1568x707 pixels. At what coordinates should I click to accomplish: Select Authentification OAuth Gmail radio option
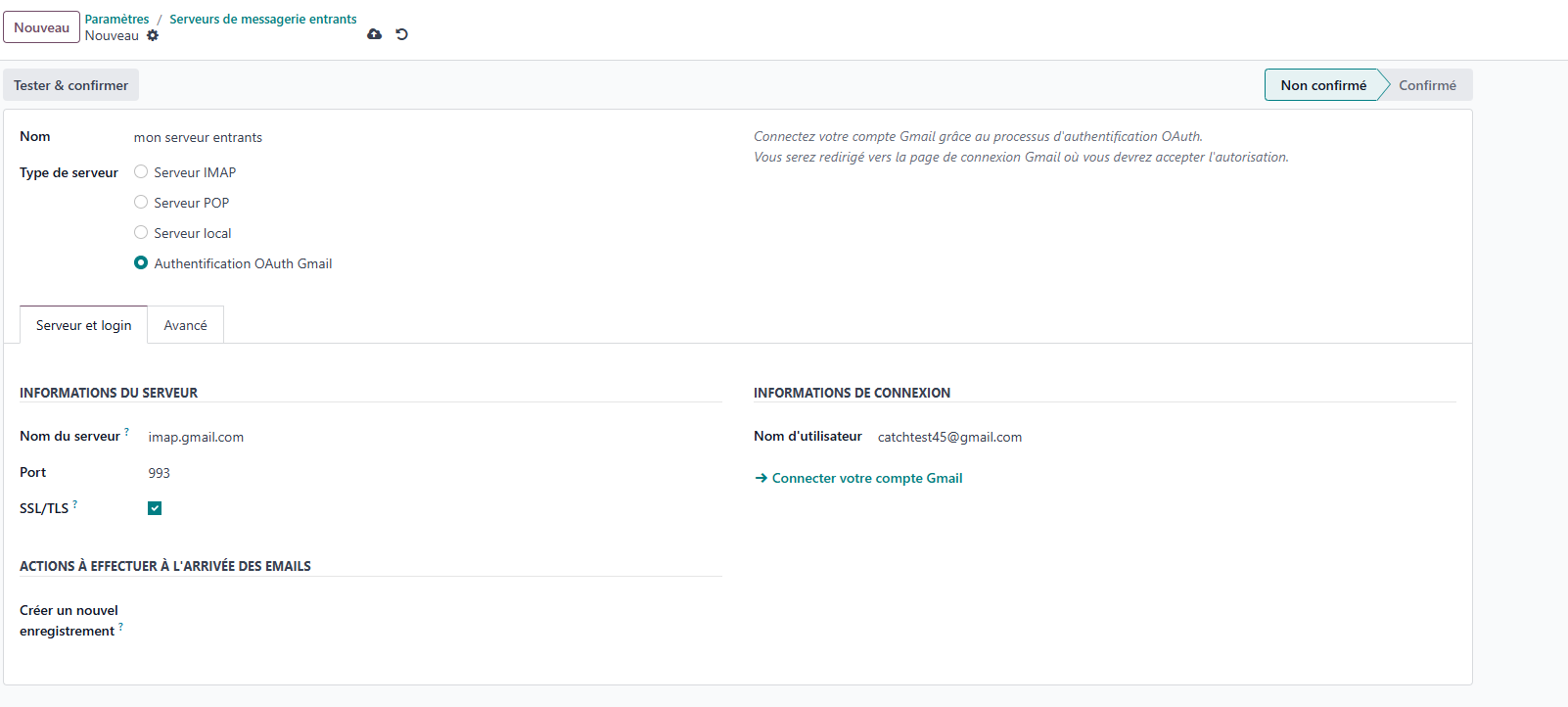pos(141,262)
